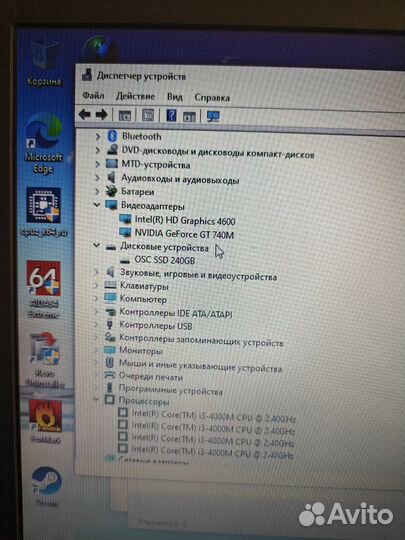Viewport: 405px width, 540px height.
Task: Click the speaker icon for Аудиовходы и аудиовыходы
Action: pyautogui.click(x=111, y=177)
